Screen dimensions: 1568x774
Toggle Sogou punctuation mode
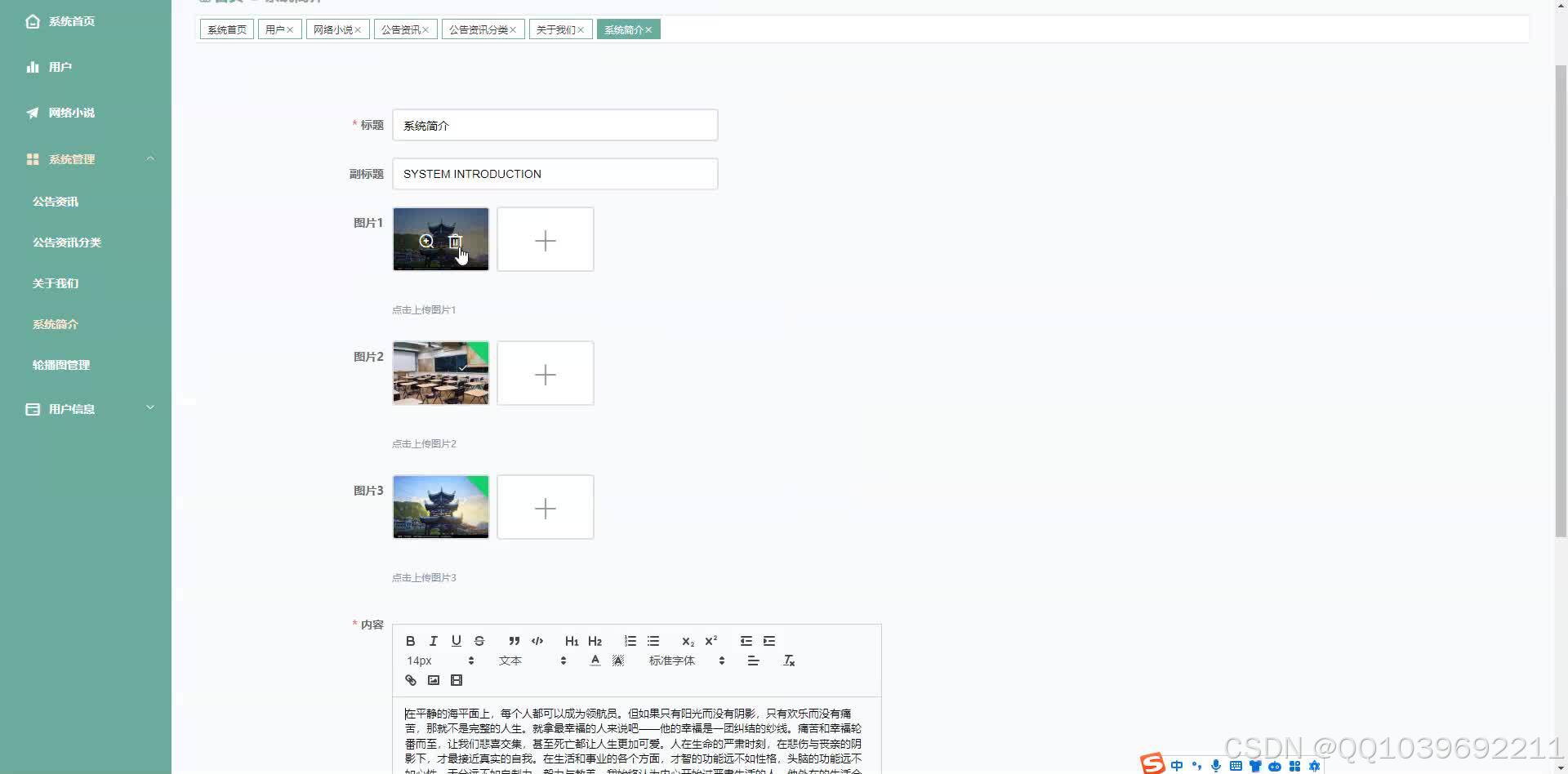(1196, 766)
